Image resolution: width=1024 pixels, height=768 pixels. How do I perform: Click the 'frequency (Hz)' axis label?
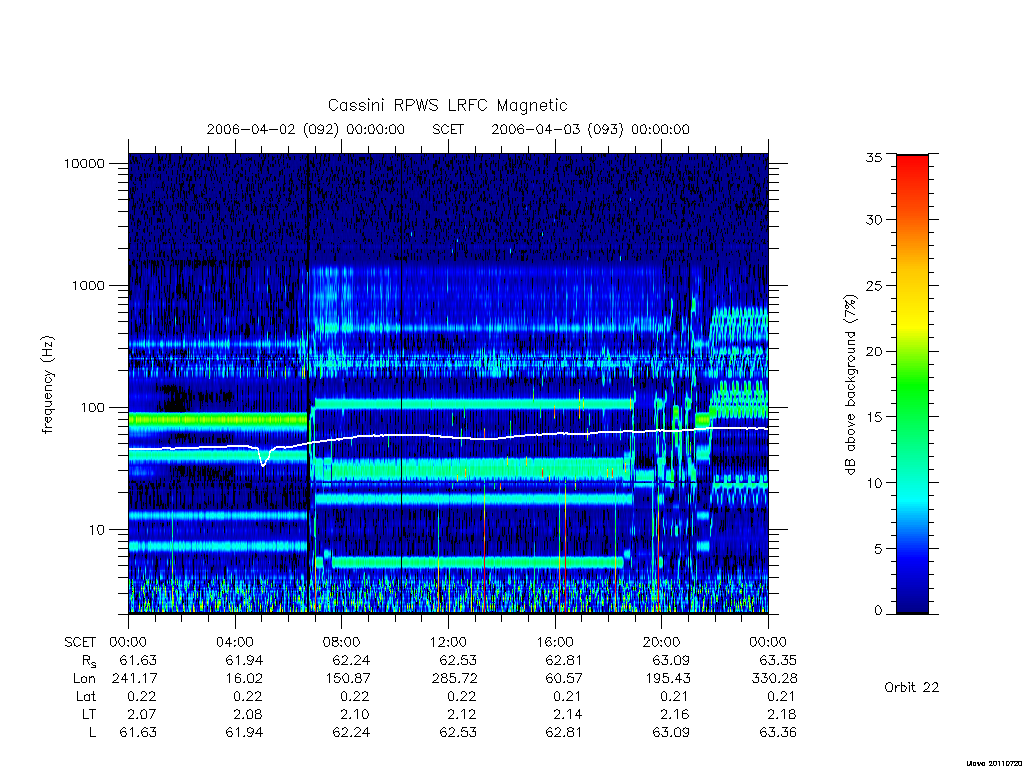[48, 385]
